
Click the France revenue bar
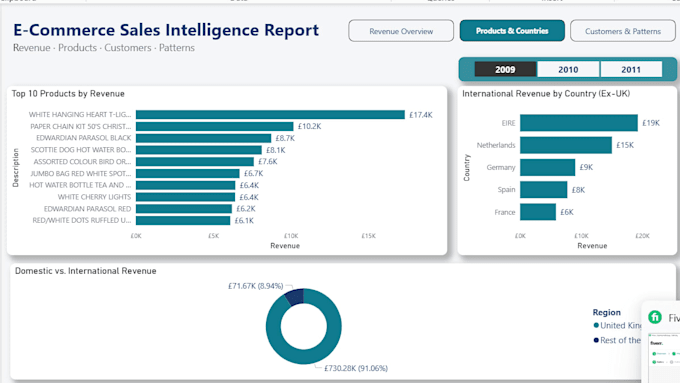(538, 212)
